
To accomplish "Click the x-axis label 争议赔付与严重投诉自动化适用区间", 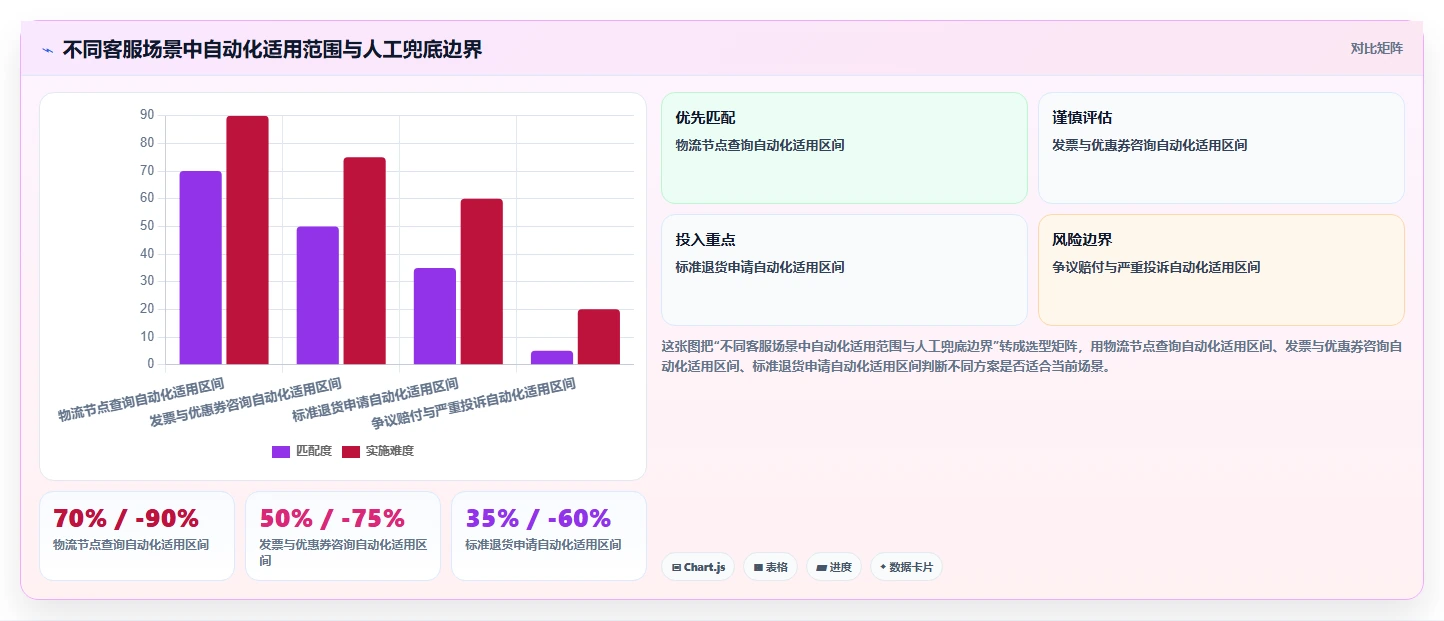I will (x=474, y=403).
